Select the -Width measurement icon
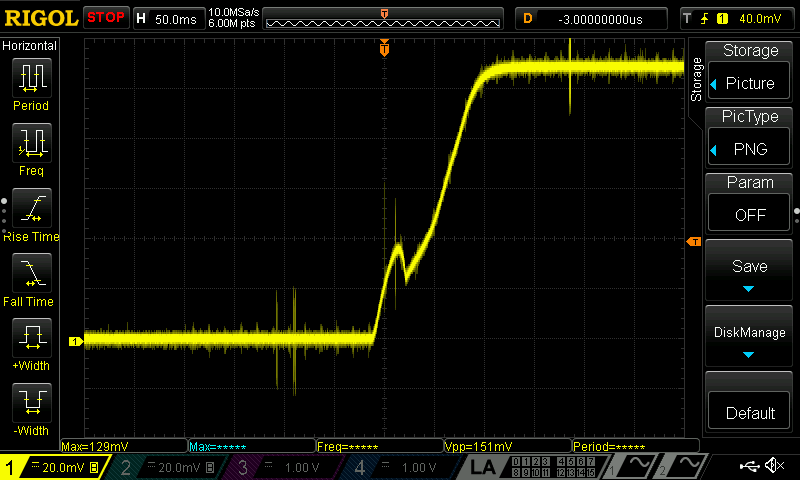Viewport: 800px width, 480px height. tap(31, 405)
